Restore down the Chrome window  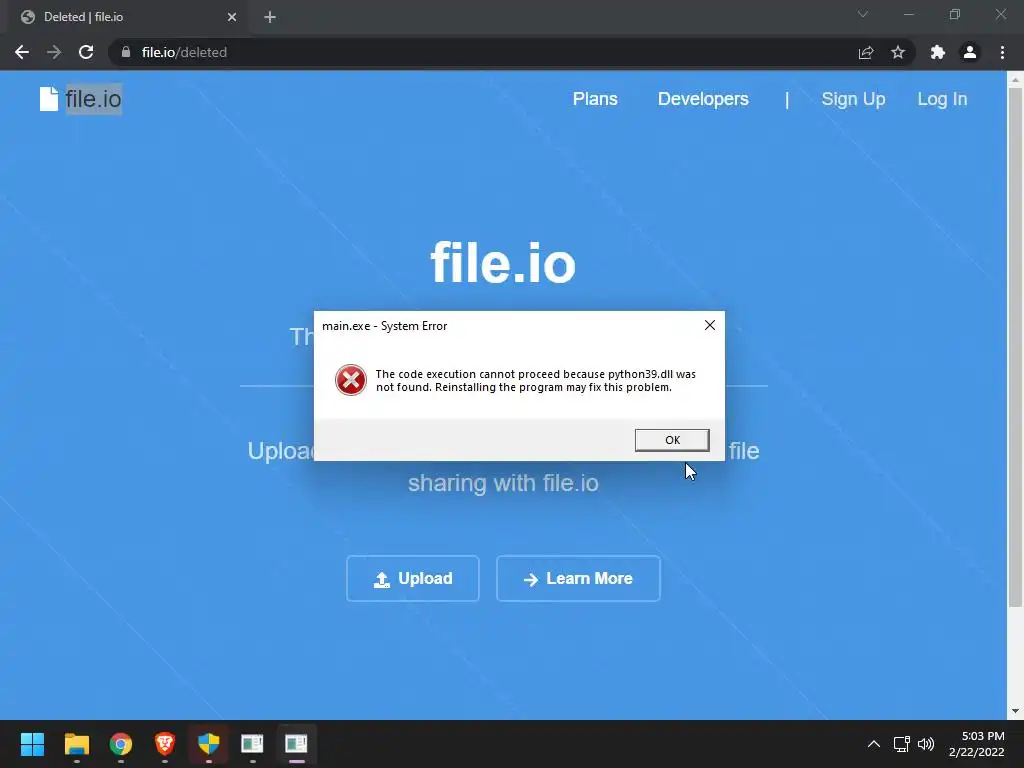click(x=955, y=14)
